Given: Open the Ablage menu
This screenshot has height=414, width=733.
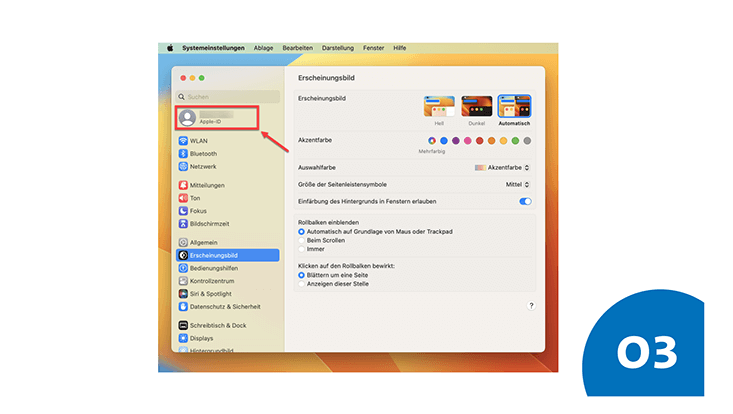Looking at the screenshot, I should pyautogui.click(x=263, y=48).
